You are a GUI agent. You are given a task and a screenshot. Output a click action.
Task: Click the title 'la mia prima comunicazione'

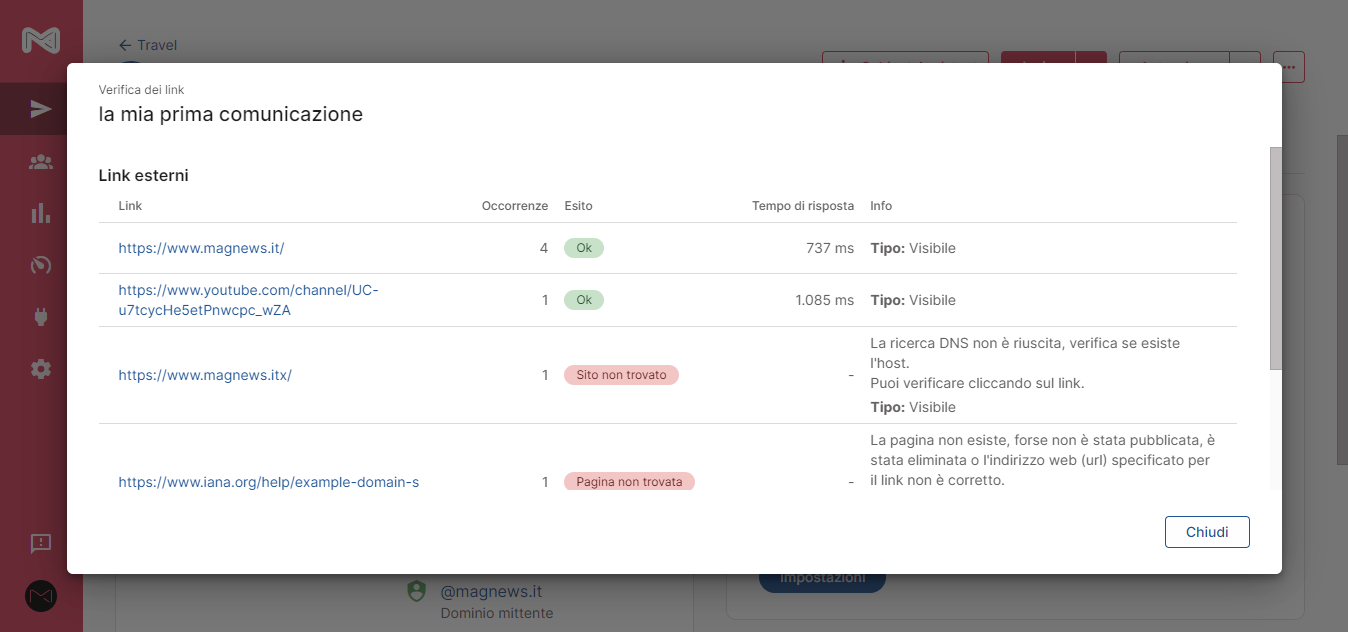[230, 114]
